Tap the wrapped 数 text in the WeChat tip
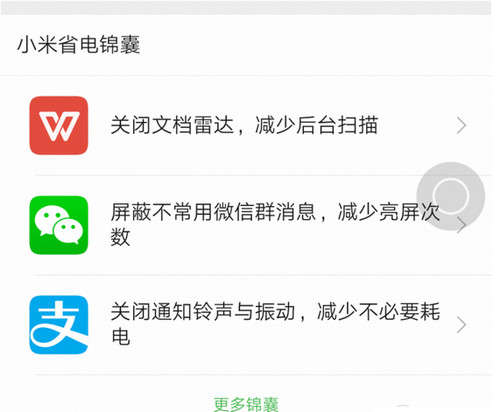 [x=120, y=237]
